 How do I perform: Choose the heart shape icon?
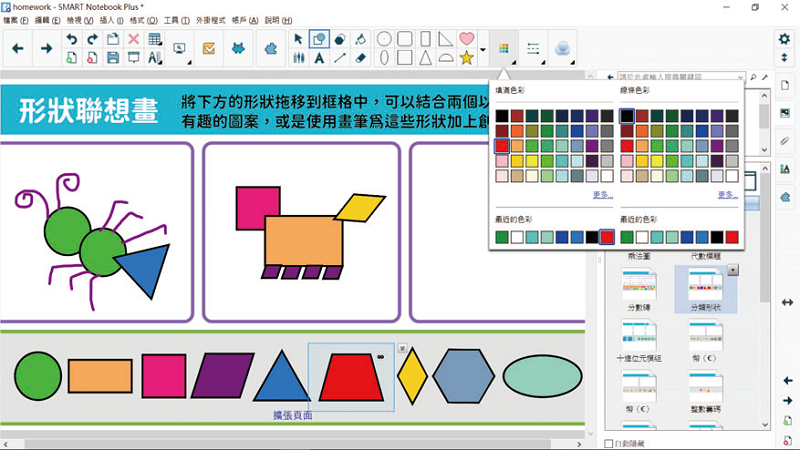[467, 38]
